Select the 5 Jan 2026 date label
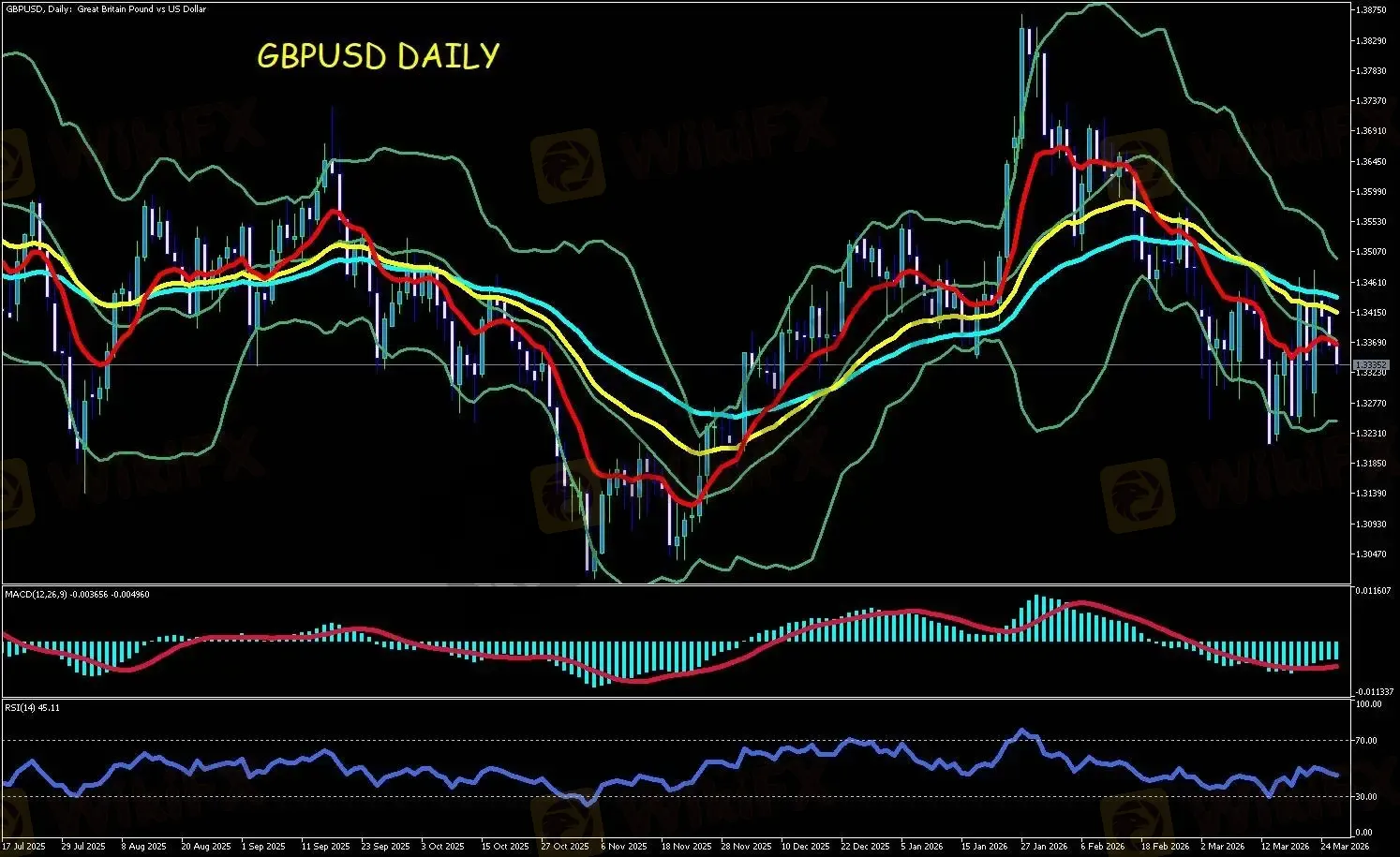The image size is (1400, 857). [x=922, y=847]
